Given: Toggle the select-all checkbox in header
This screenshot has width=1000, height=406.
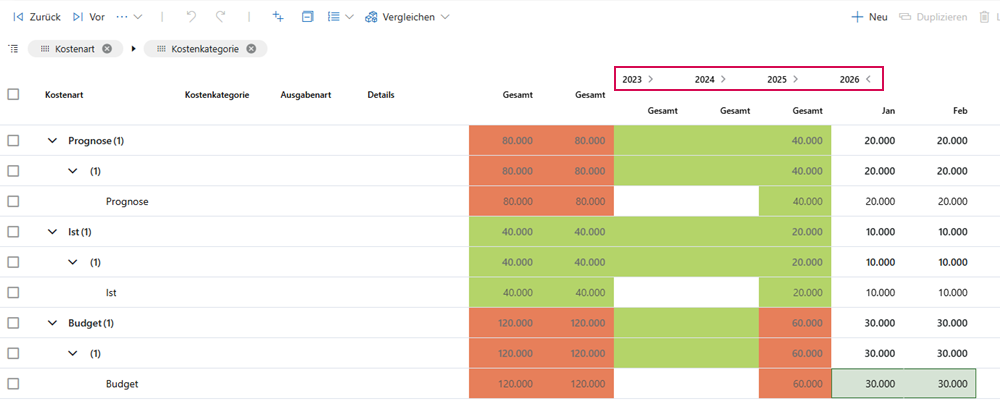Looking at the screenshot, I should (13, 94).
